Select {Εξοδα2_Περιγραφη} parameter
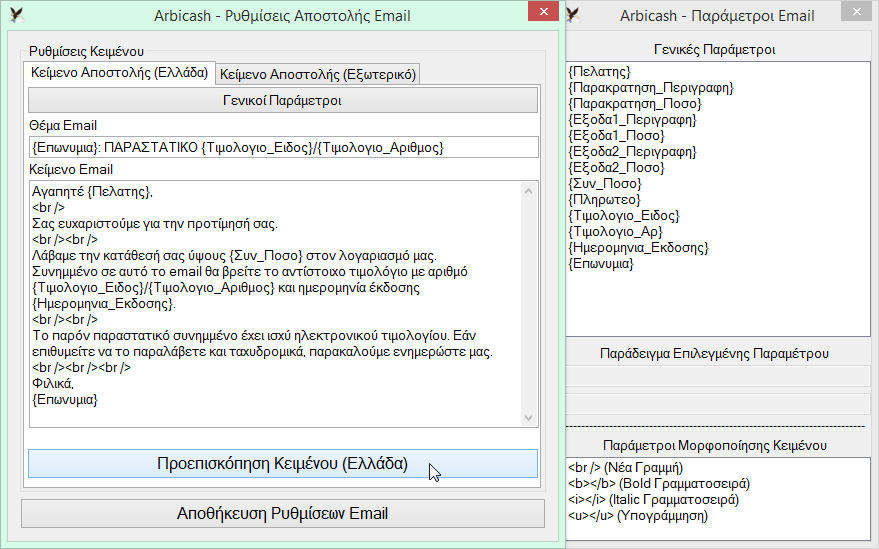The height and width of the screenshot is (549, 879). point(632,151)
